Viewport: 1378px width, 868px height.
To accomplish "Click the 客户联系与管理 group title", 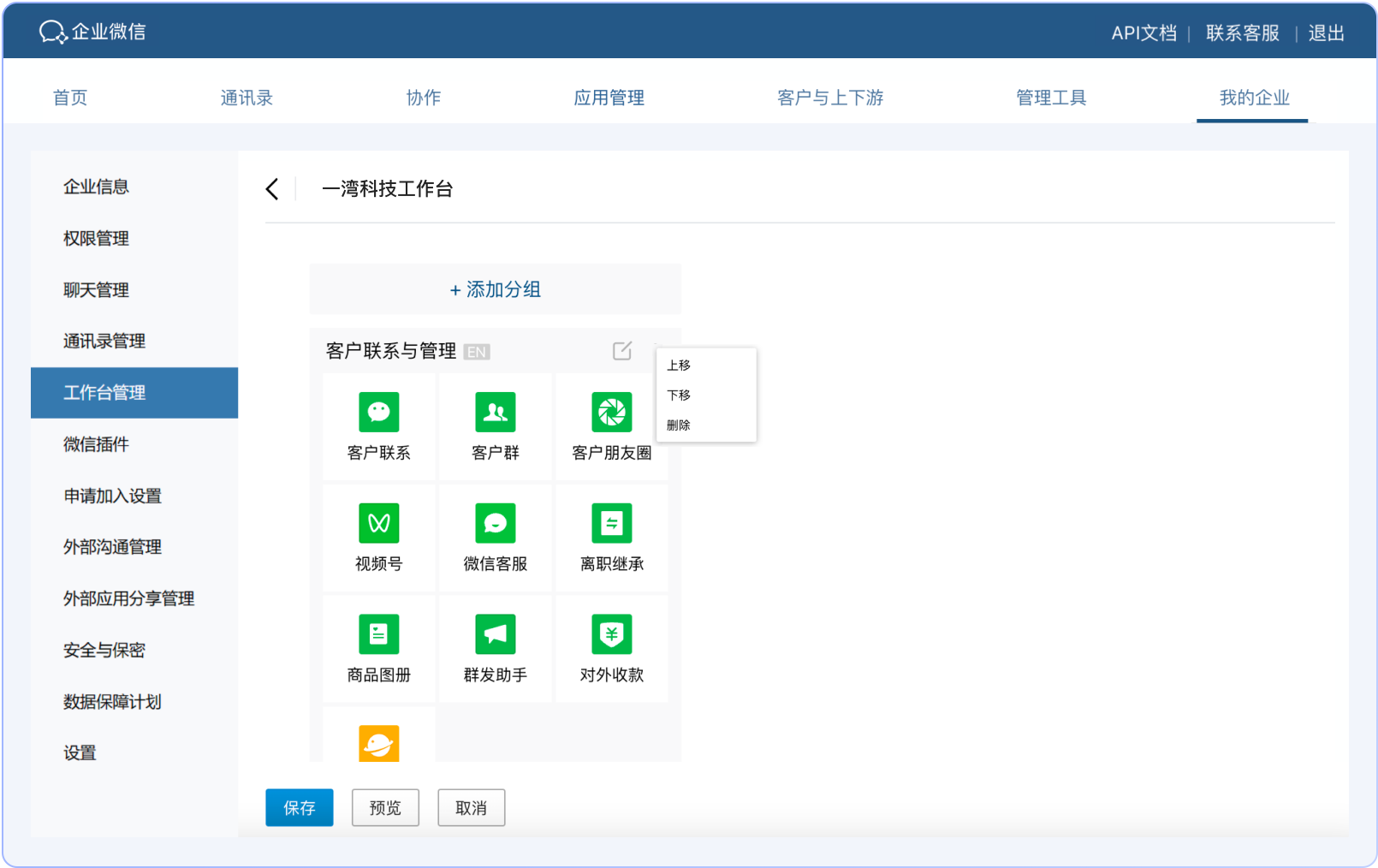I will pos(391,351).
